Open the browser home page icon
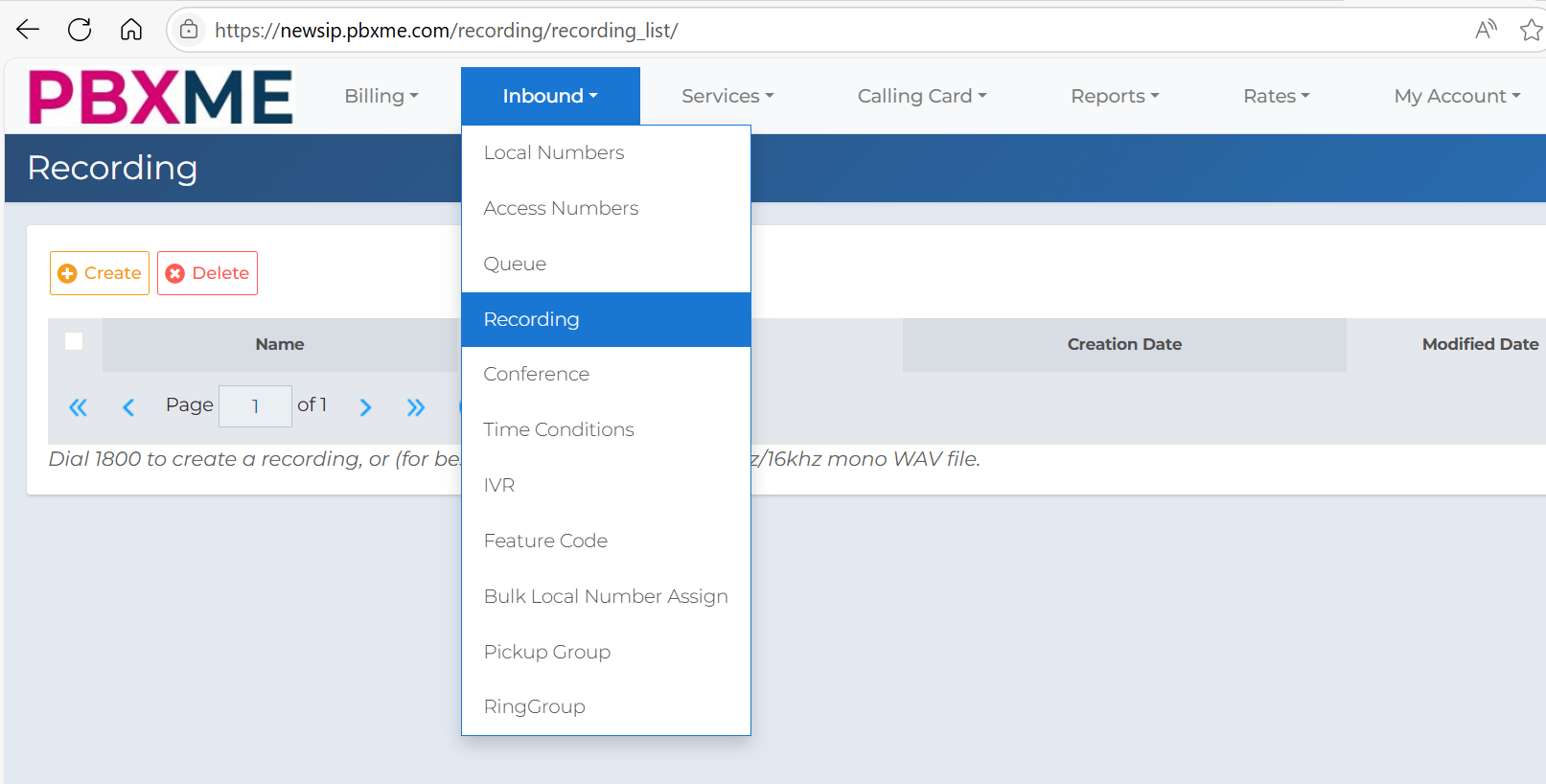This screenshot has height=784, width=1546. click(x=131, y=30)
